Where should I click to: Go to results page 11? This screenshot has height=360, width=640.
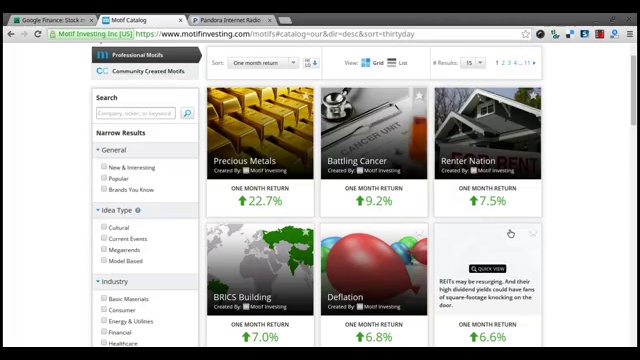coord(527,63)
